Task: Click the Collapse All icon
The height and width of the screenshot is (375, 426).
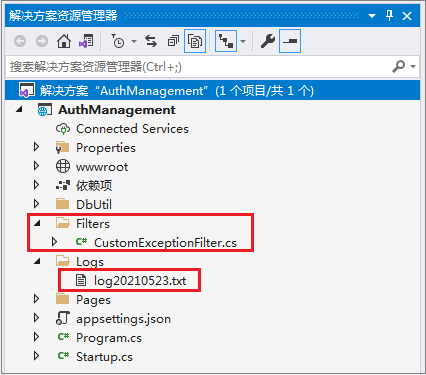Action: click(x=173, y=41)
